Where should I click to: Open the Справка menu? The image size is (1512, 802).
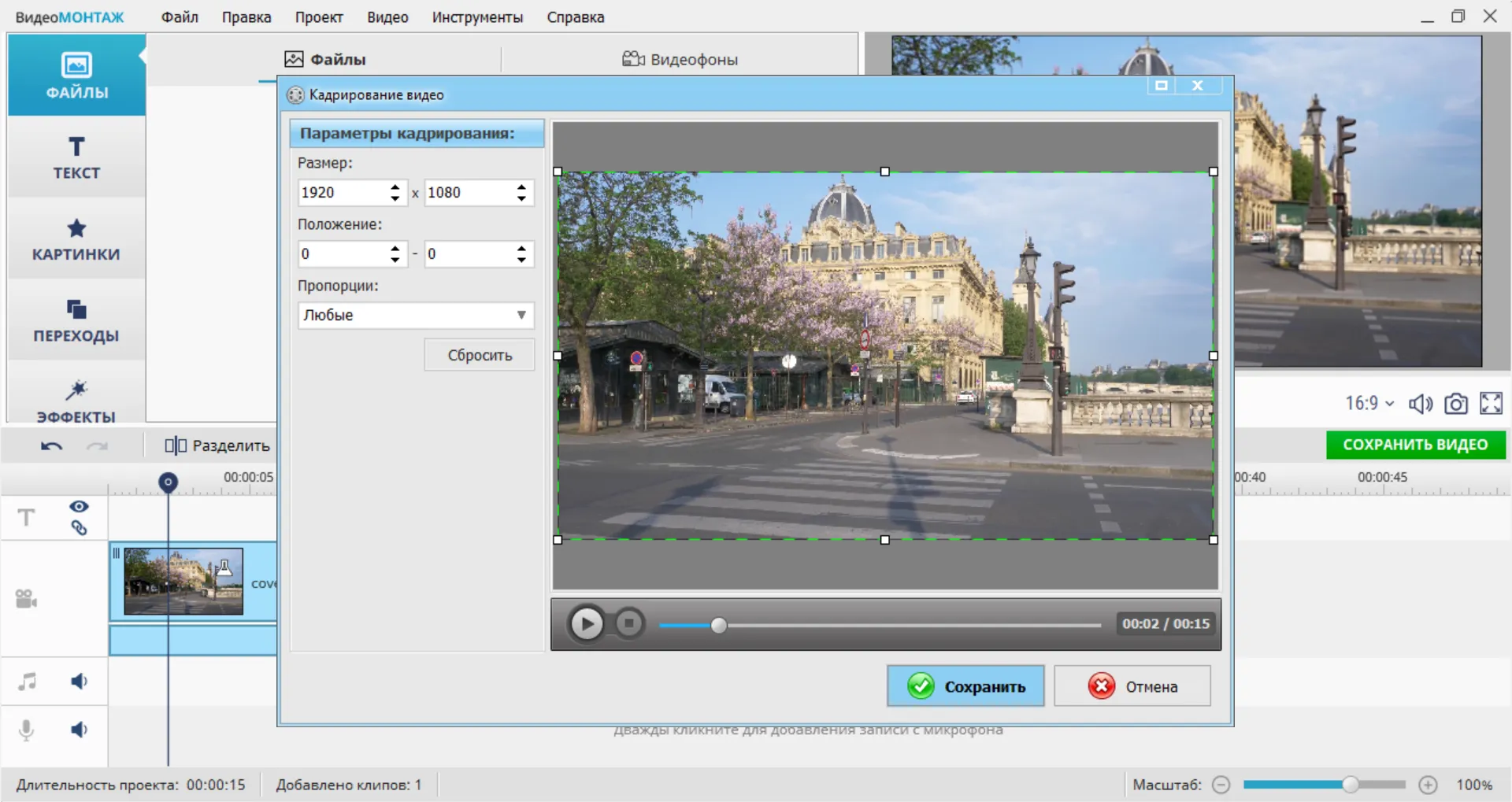576,17
